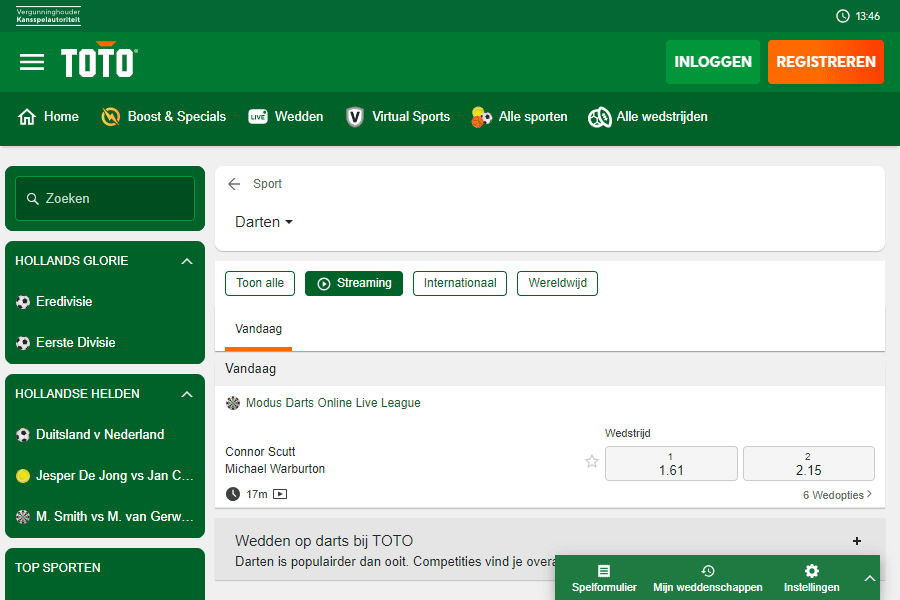Click the match timer clock icon
The image size is (900, 600).
[x=232, y=494]
